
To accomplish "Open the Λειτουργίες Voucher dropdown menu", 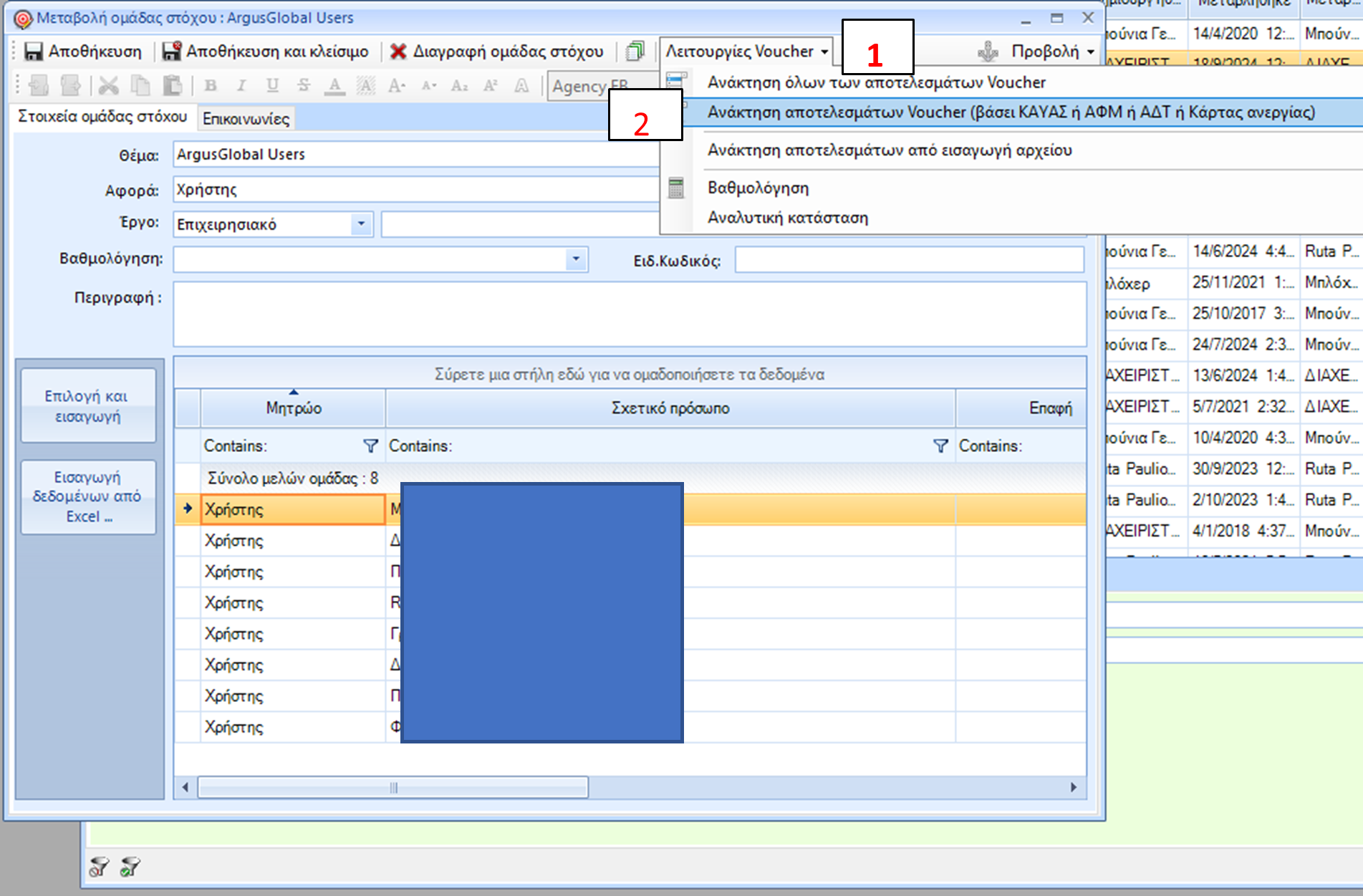I will 747,52.
